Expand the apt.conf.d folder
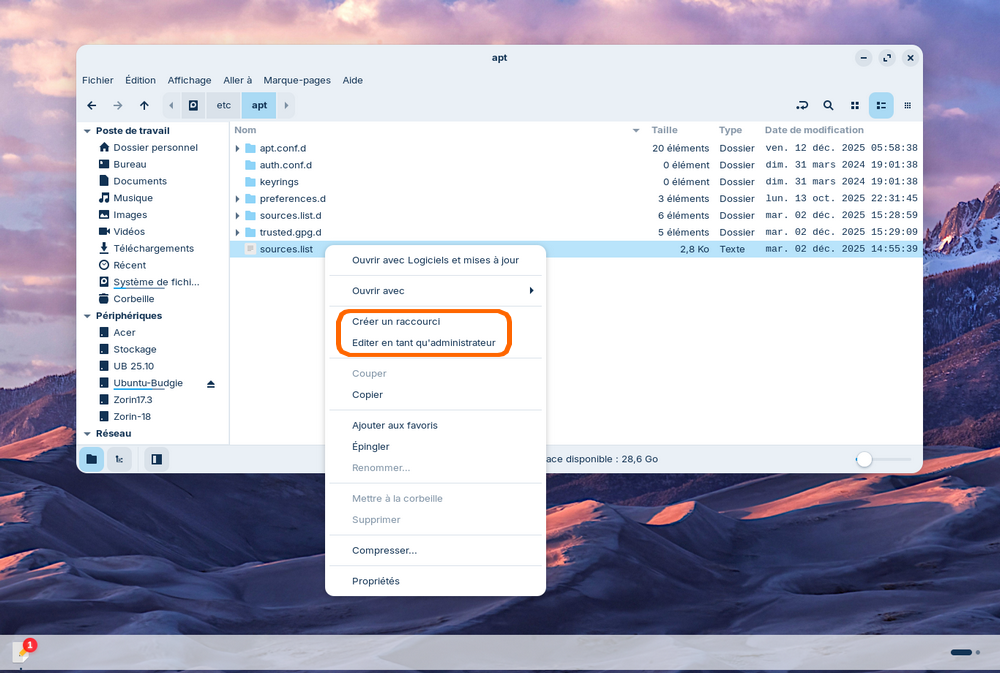 pos(238,148)
